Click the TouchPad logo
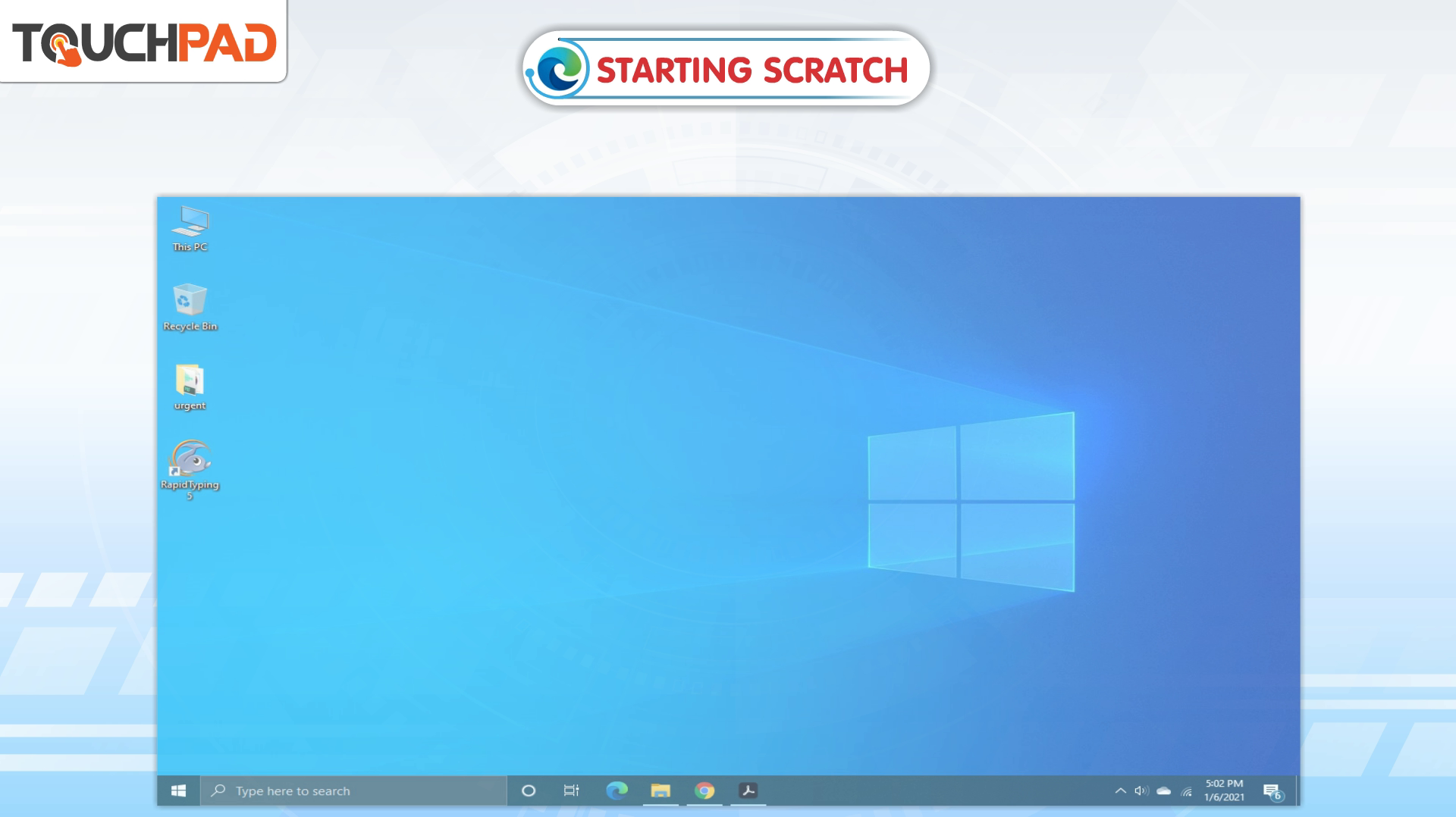Screen dimensions: 1456x817 point(144,42)
